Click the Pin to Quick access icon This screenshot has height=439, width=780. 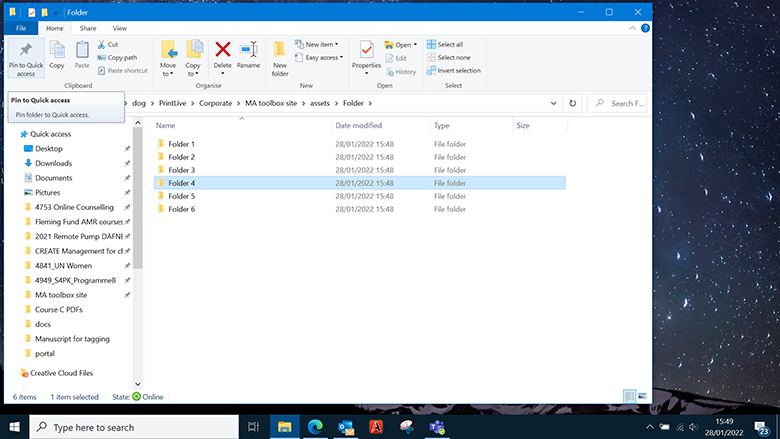[25, 54]
